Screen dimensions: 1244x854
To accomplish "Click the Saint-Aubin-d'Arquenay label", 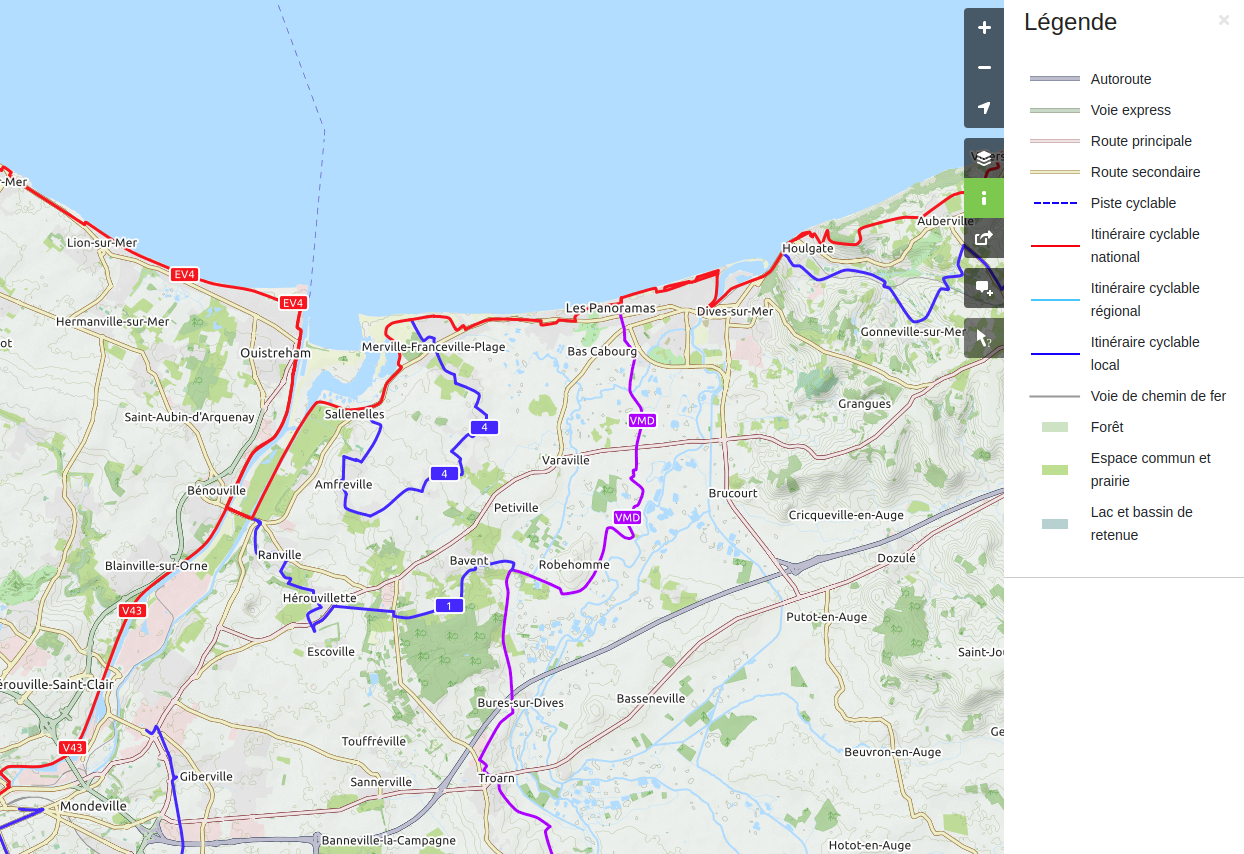I will click(189, 416).
